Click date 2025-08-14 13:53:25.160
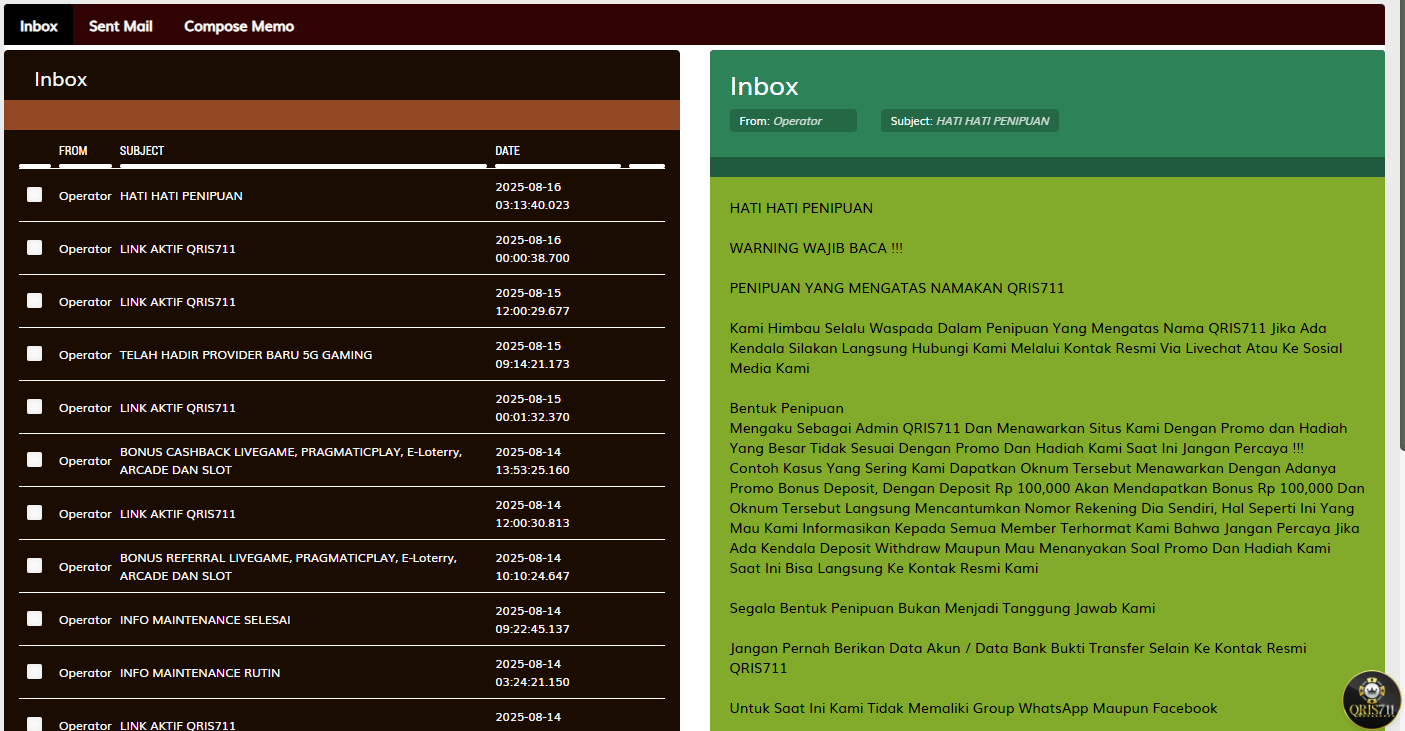The width and height of the screenshot is (1405, 731). coord(533,461)
